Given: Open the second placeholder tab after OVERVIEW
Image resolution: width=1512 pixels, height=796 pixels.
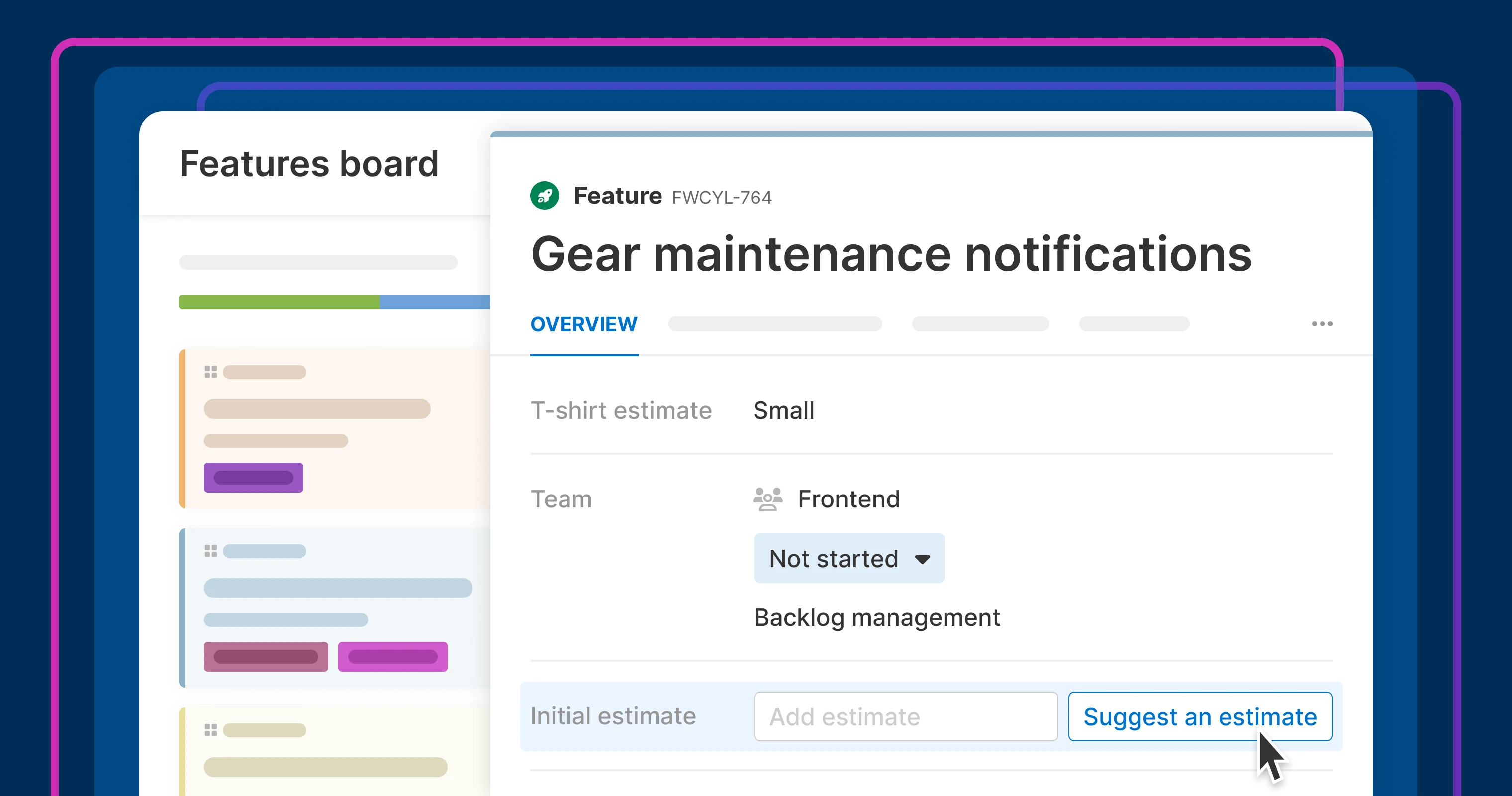Looking at the screenshot, I should 980,324.
